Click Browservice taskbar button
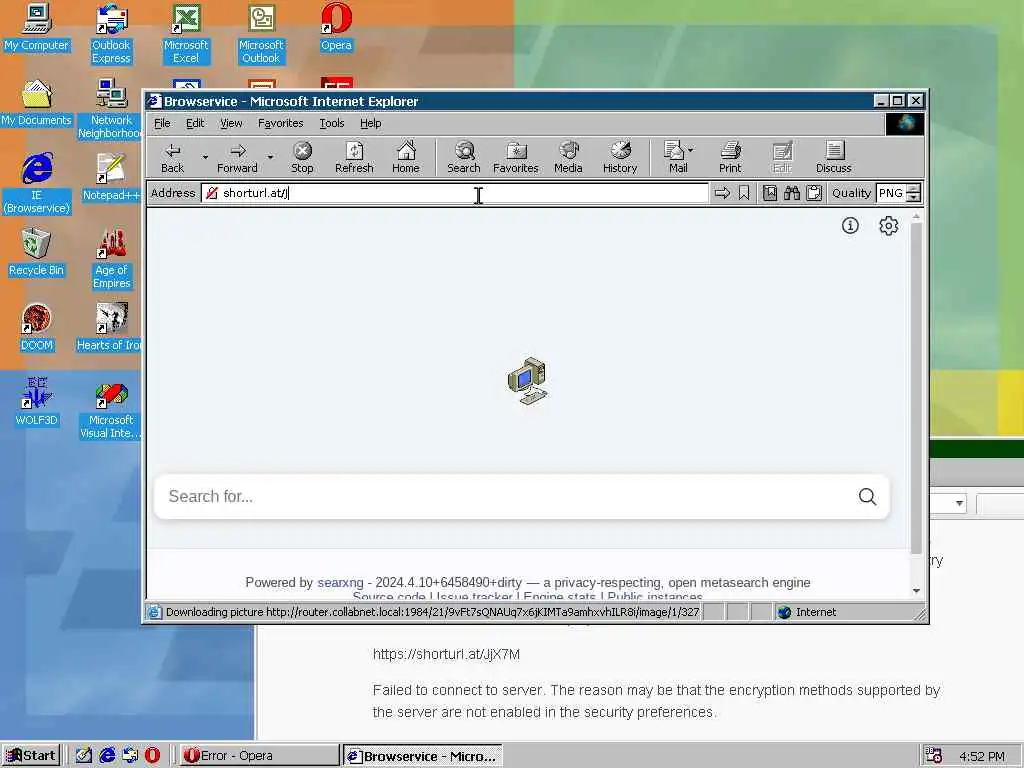The image size is (1024, 768). 423,756
